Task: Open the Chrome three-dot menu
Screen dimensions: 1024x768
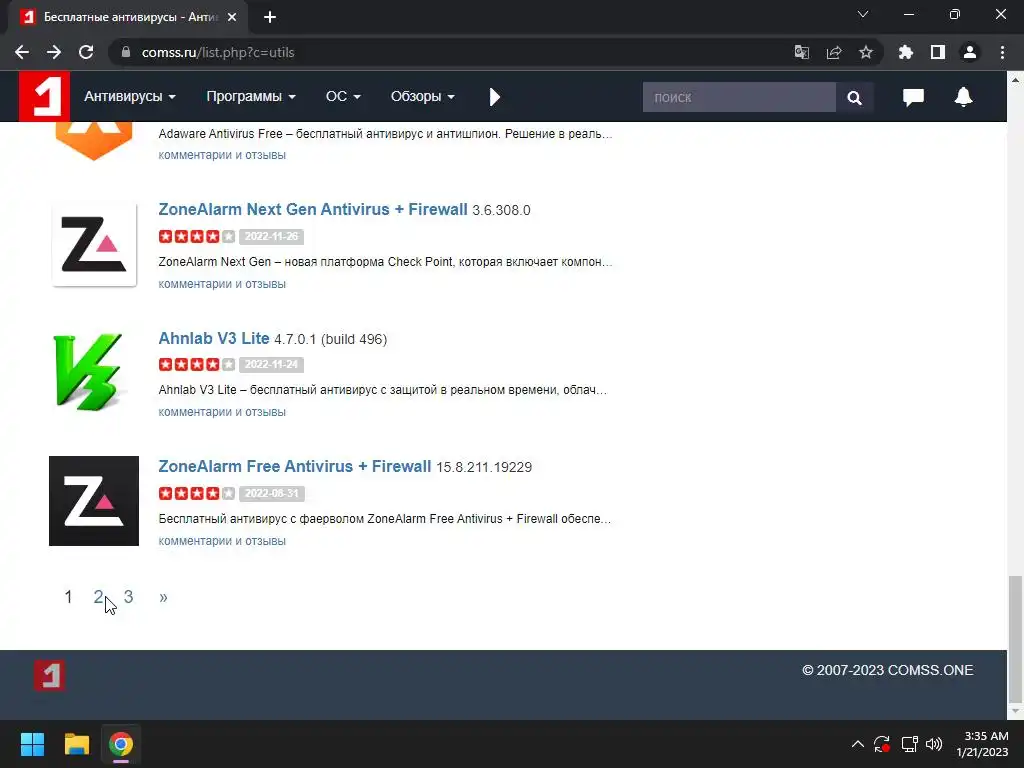Action: click(1002, 52)
